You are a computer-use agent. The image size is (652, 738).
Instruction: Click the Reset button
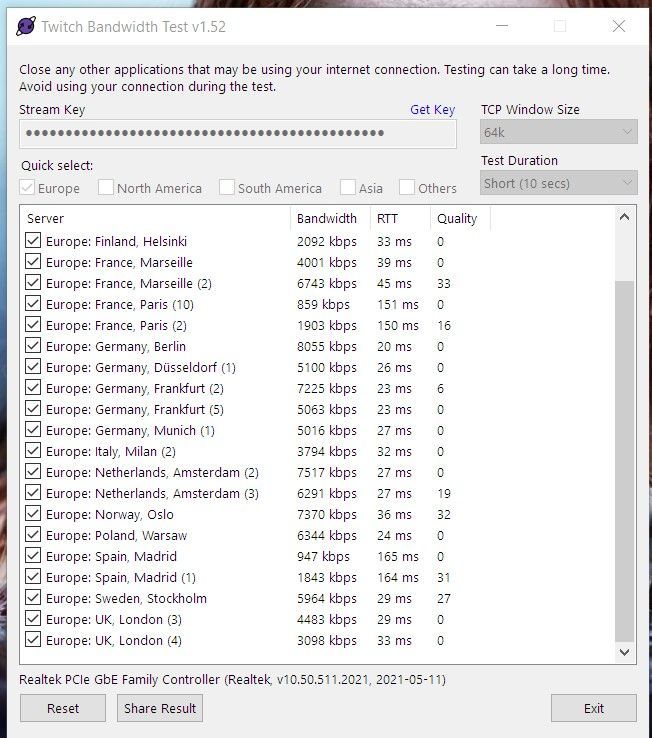[x=63, y=708]
